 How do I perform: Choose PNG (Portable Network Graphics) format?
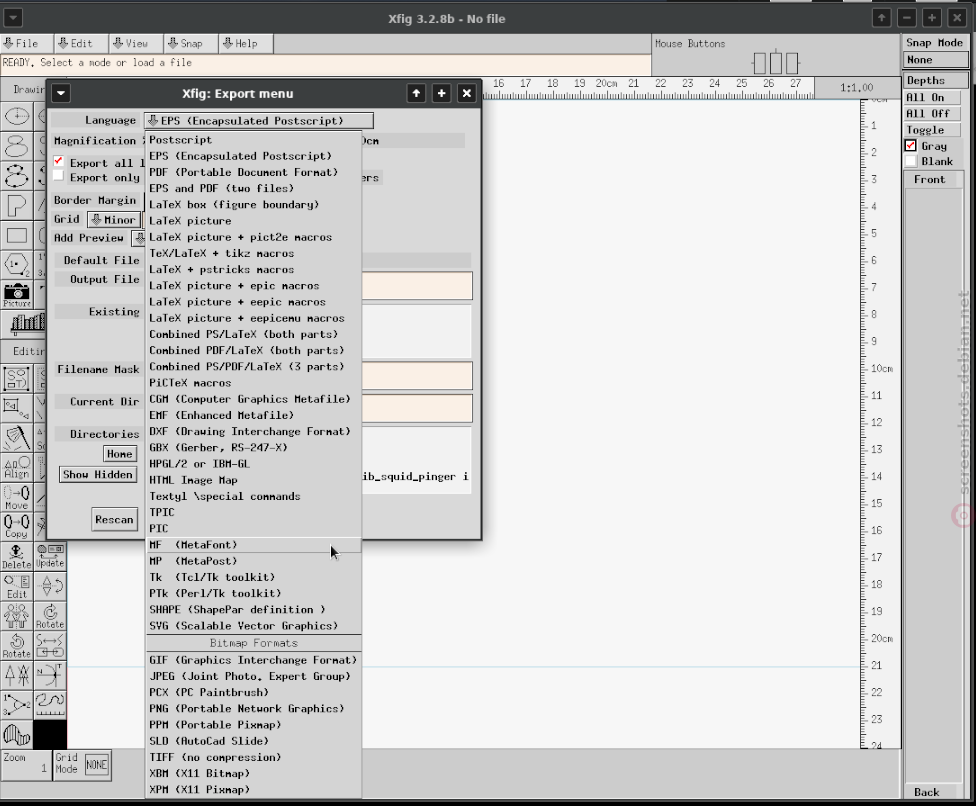pos(254,708)
